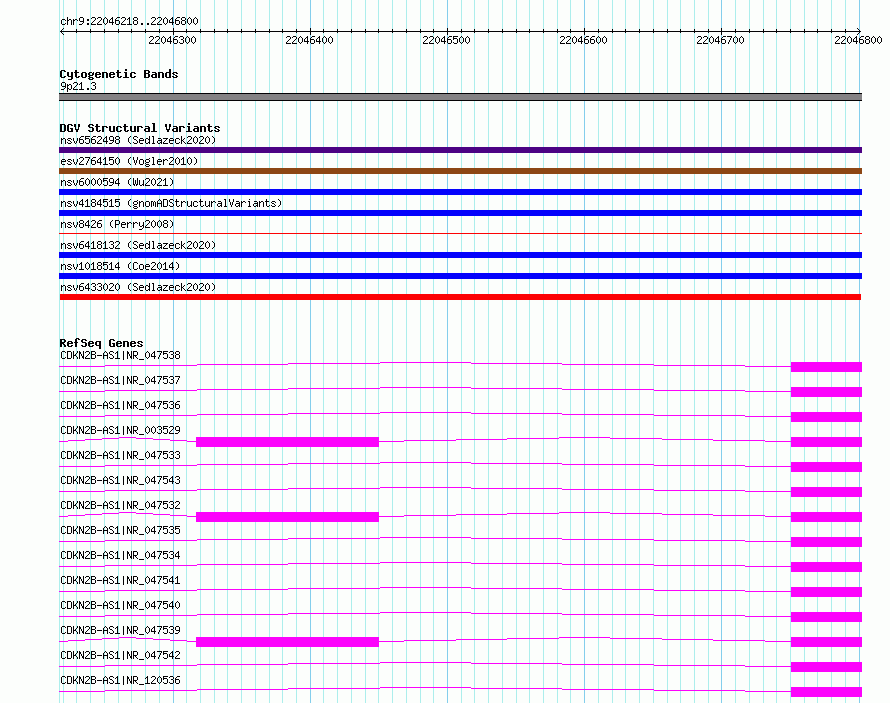The height and width of the screenshot is (703, 890).
Task: Open the nsv4184515 (gnomADStructuralVariants) label
Action: coord(171,203)
